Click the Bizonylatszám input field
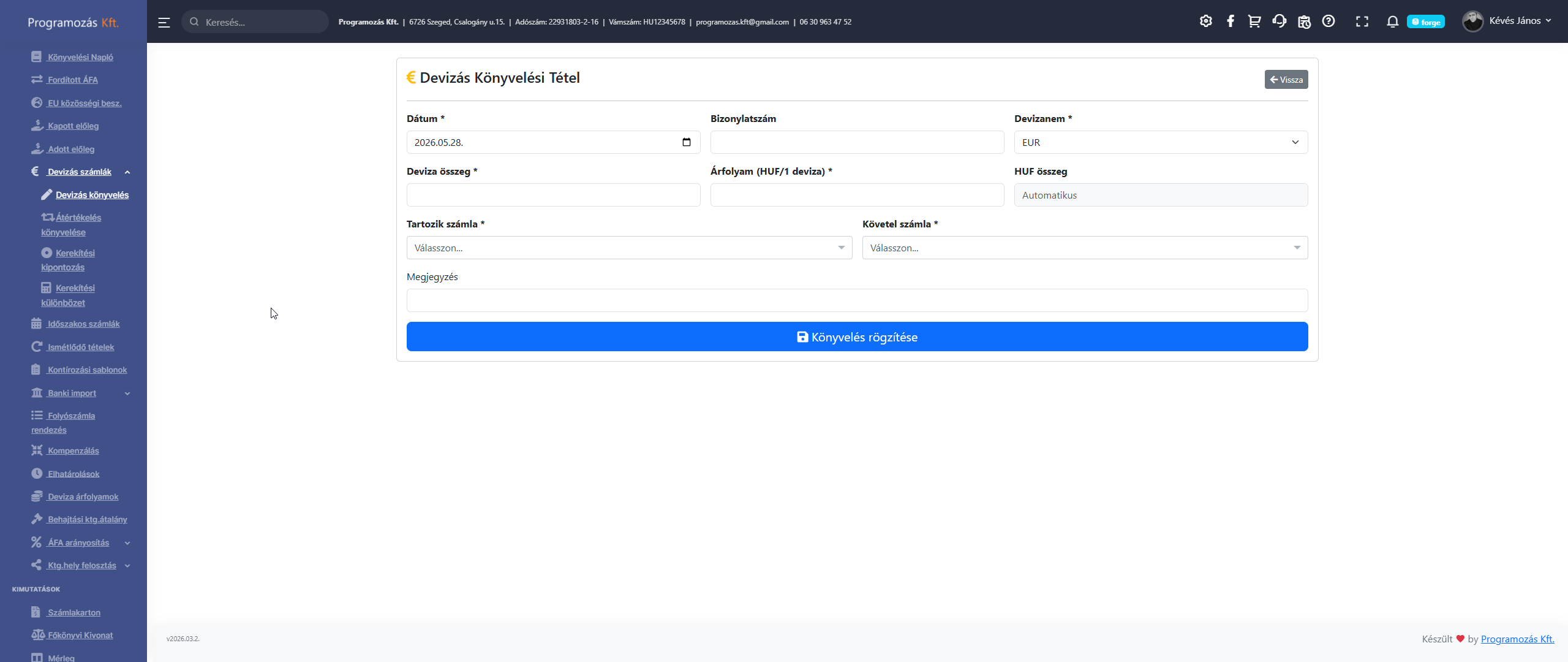 [857, 142]
